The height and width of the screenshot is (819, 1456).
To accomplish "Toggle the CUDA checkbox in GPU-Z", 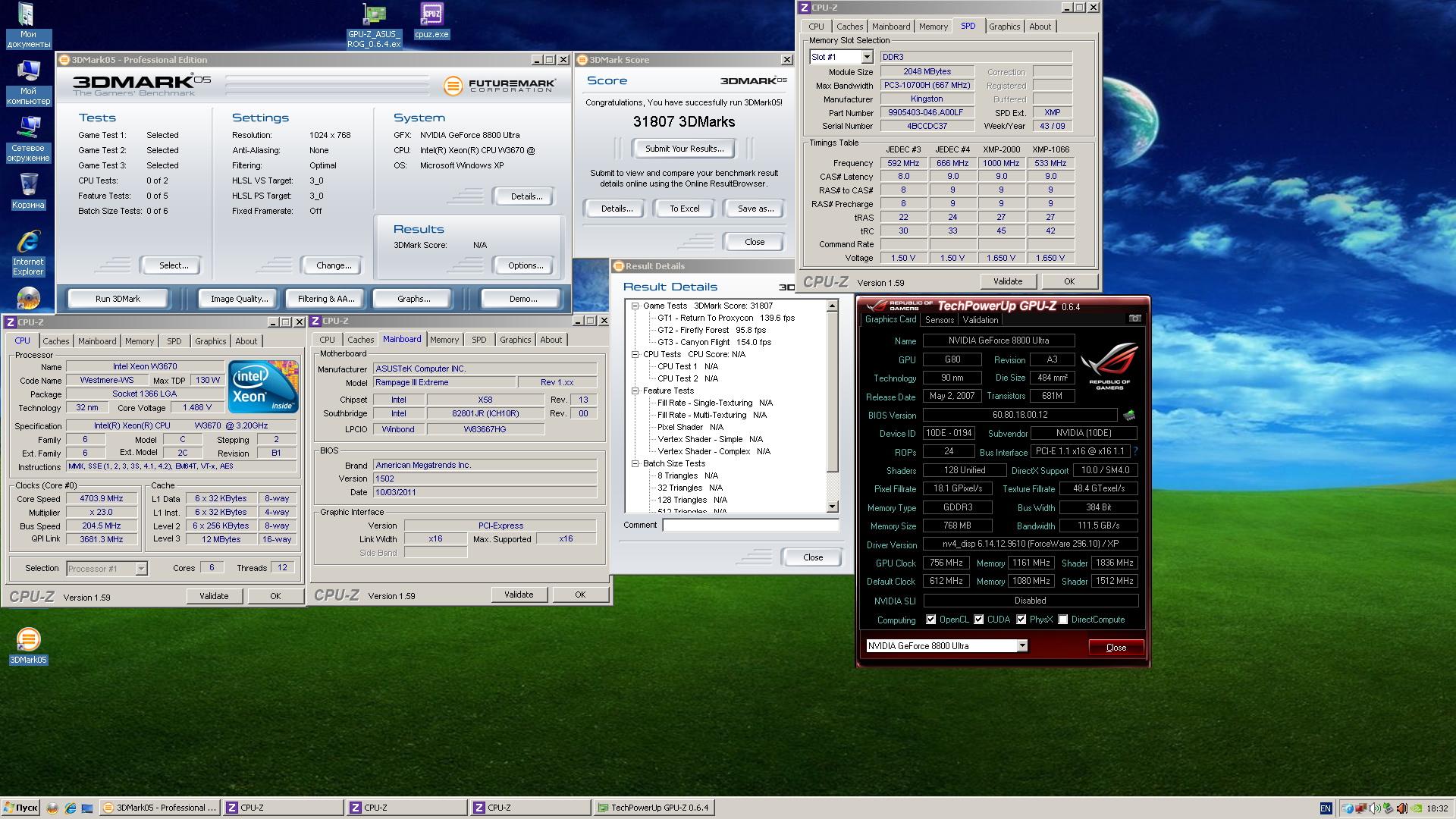I will click(979, 620).
